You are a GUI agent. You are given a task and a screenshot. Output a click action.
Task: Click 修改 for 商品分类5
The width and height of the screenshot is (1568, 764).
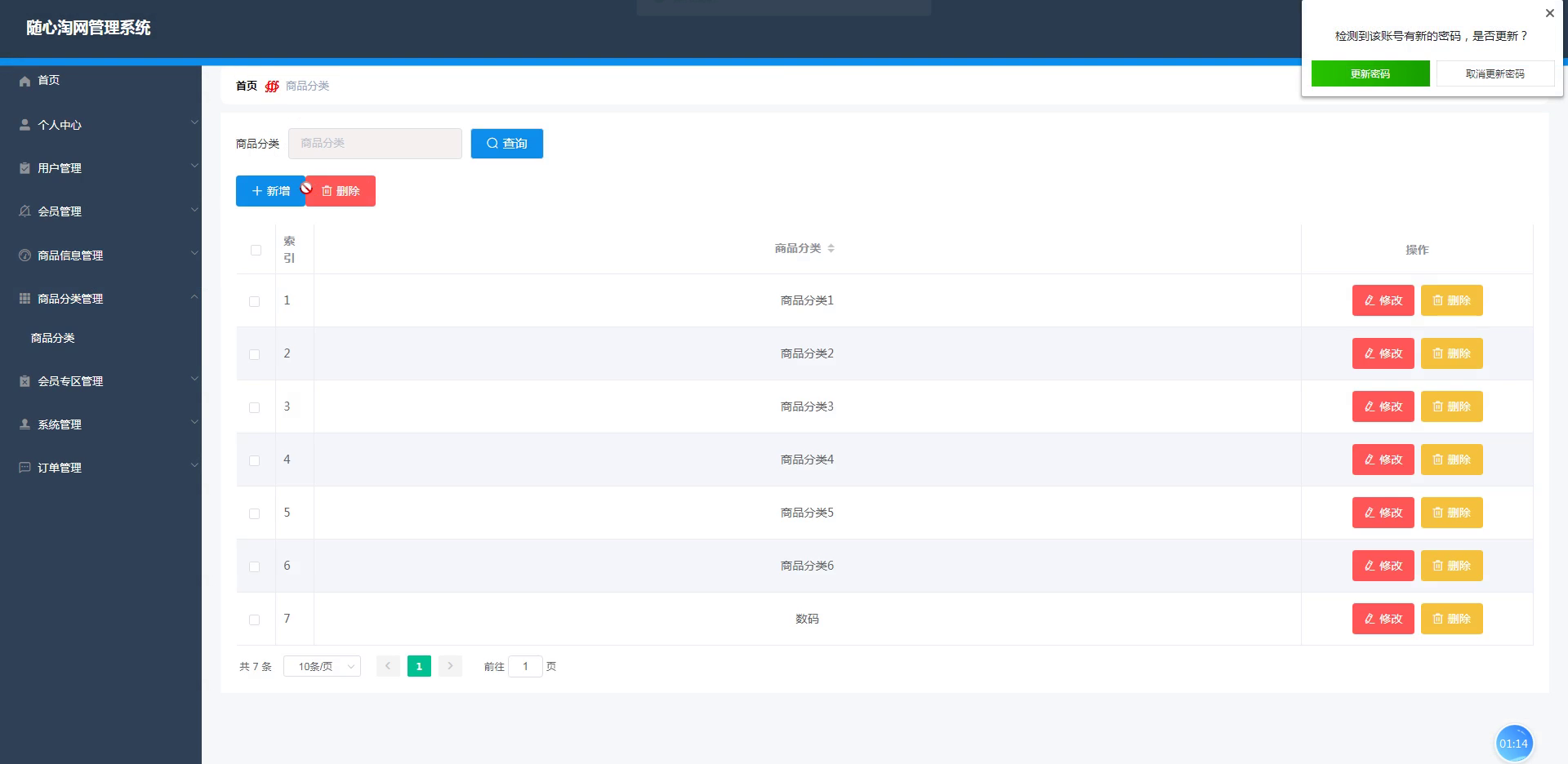pyautogui.click(x=1383, y=513)
